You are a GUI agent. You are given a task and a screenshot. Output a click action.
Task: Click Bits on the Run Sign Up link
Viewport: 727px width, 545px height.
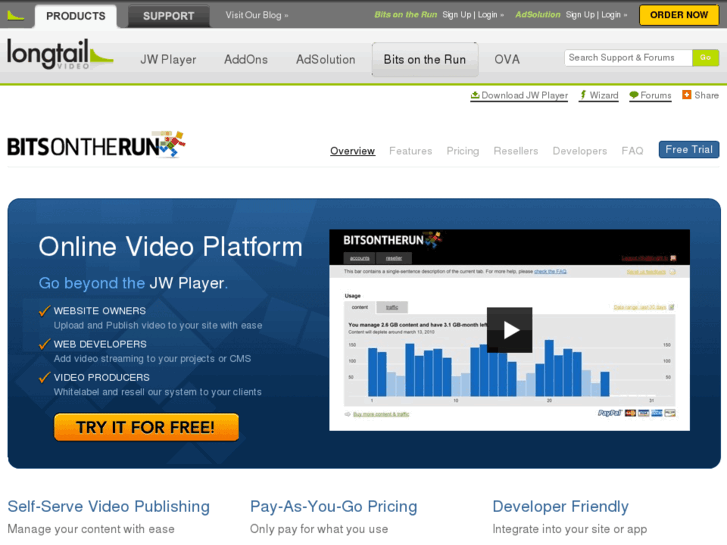point(457,15)
